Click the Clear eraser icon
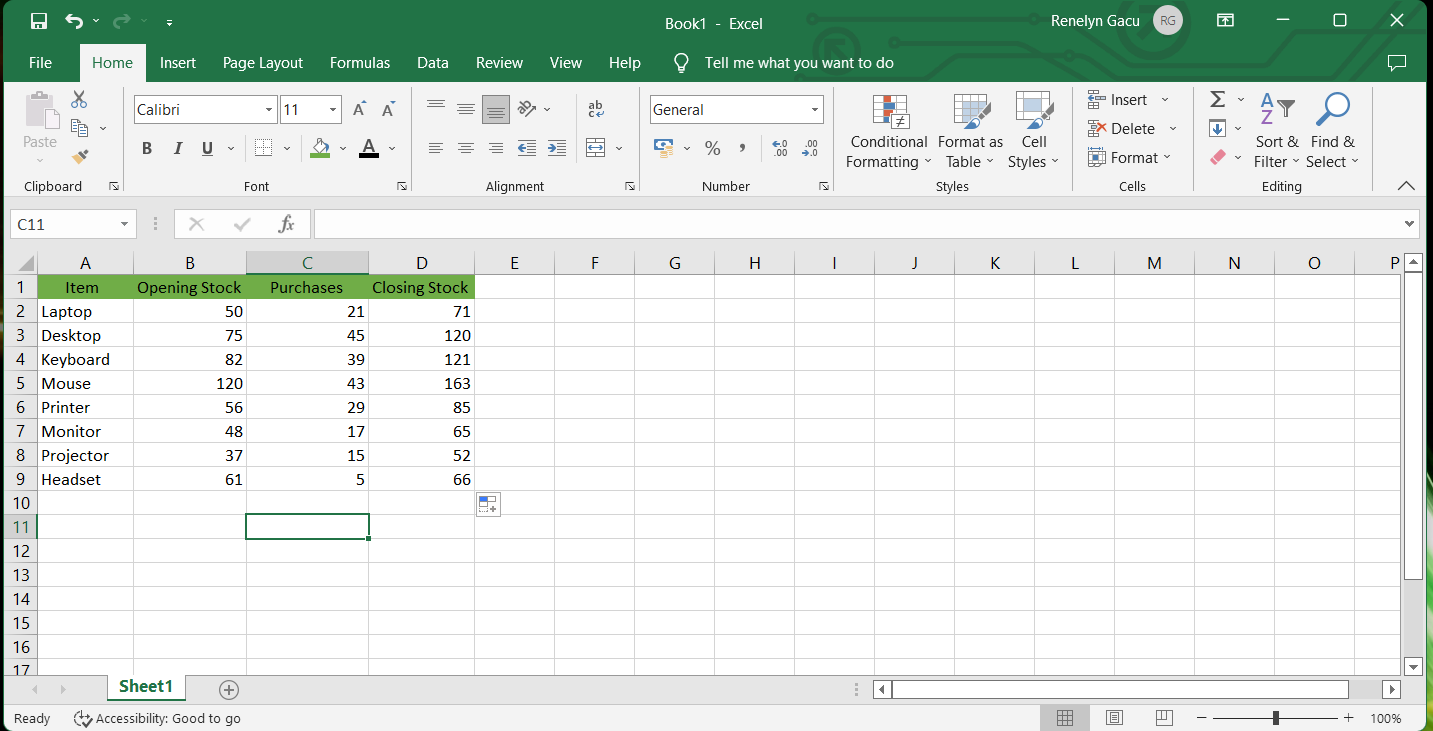Viewport: 1433px width, 731px height. [x=1218, y=157]
